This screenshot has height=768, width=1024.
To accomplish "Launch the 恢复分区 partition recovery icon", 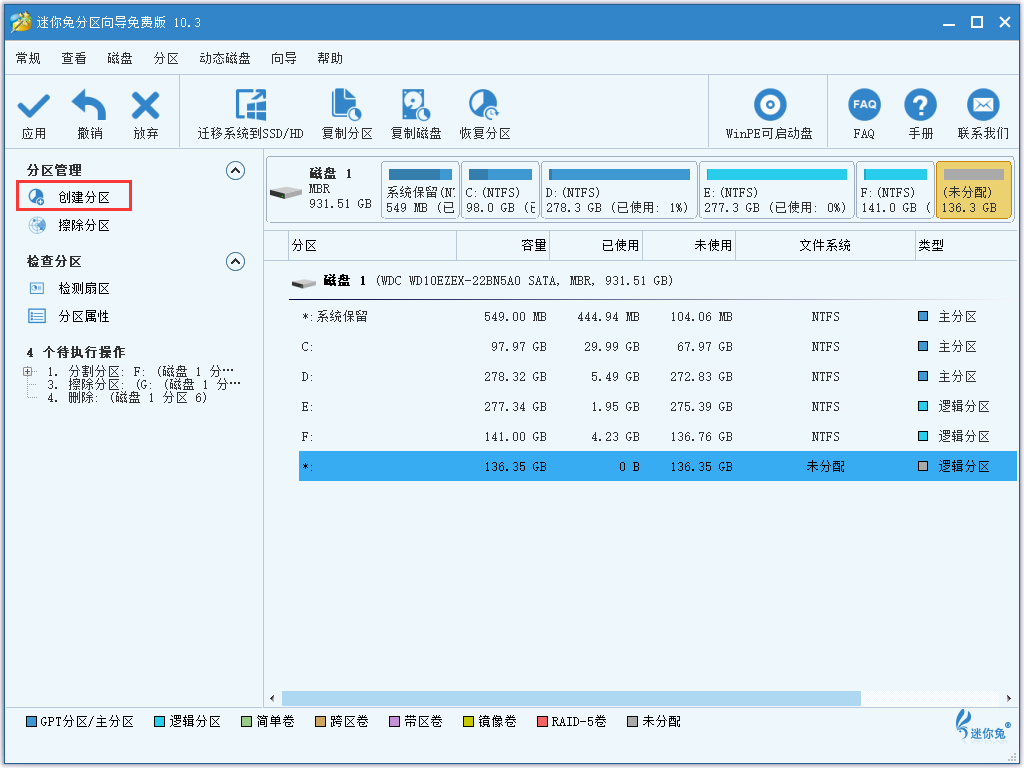I will [x=484, y=105].
